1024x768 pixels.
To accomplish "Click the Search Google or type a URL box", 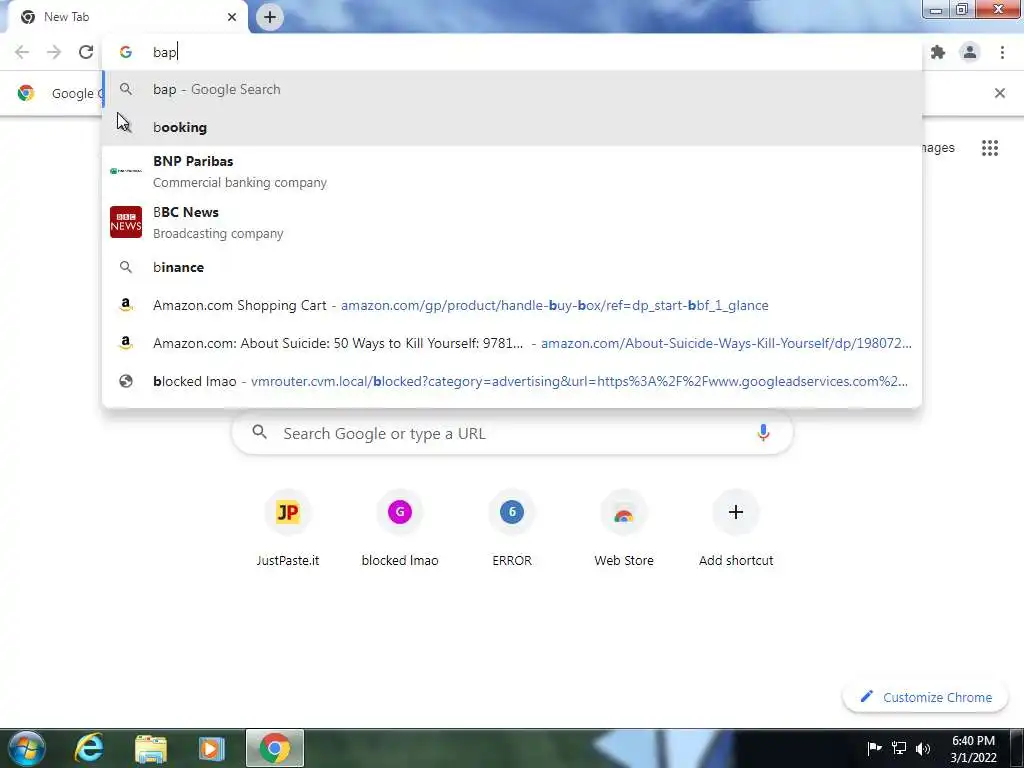I will click(513, 433).
